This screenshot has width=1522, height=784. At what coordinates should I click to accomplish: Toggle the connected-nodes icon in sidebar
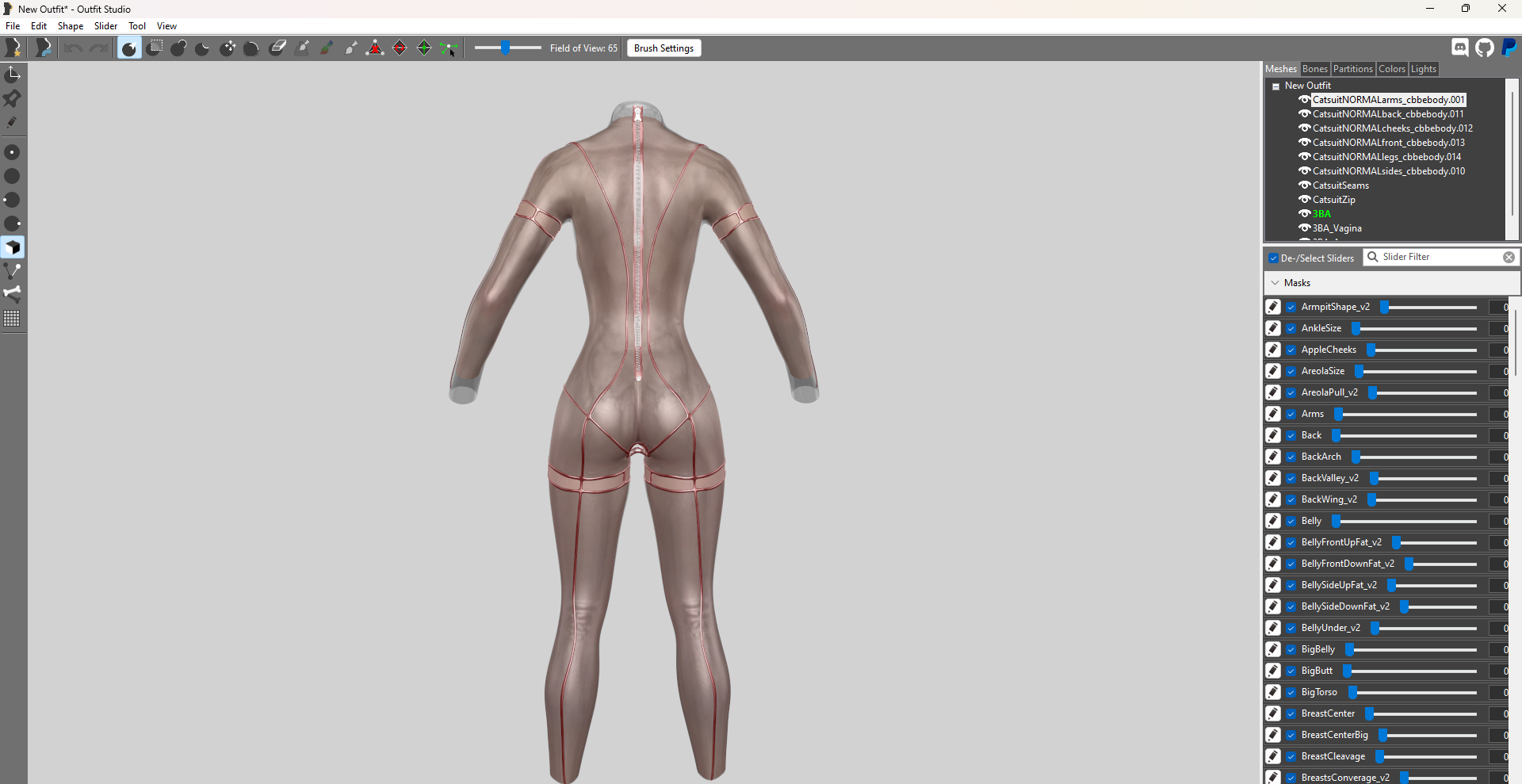pyautogui.click(x=12, y=271)
